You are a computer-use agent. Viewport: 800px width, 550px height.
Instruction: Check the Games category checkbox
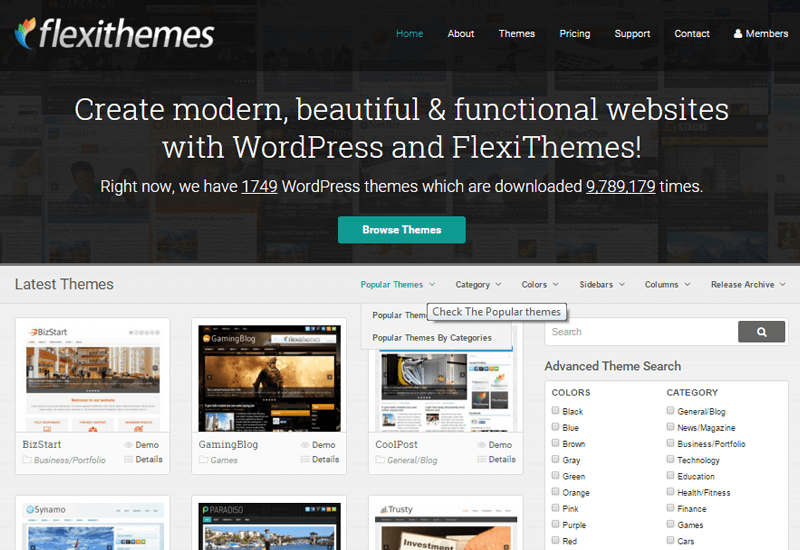point(670,524)
